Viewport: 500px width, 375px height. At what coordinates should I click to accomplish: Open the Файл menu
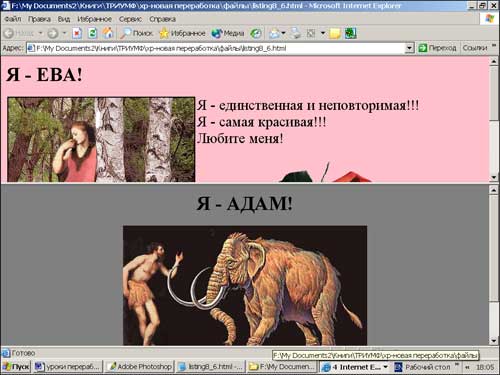coord(12,19)
